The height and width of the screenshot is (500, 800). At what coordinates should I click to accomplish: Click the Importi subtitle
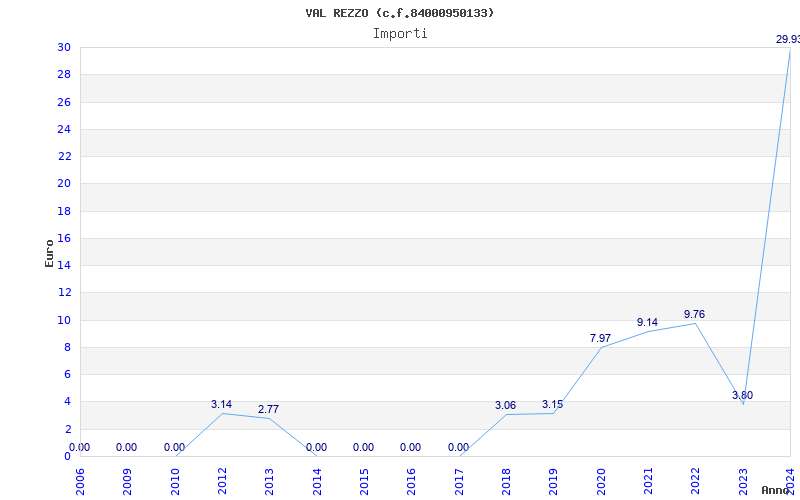coord(400,34)
